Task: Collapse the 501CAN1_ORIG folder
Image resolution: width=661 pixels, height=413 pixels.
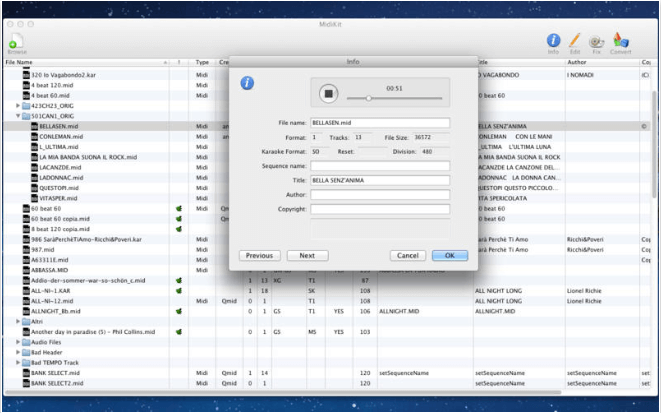Action: point(18,116)
